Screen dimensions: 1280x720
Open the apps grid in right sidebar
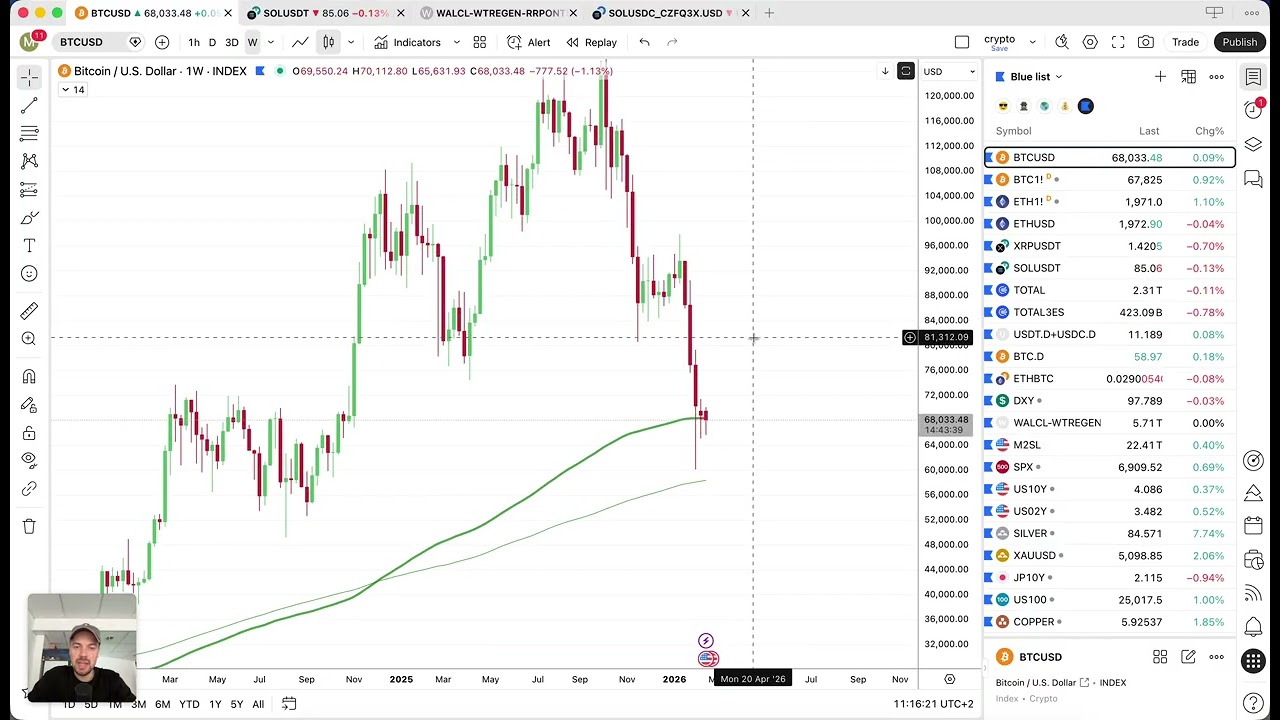1253,661
